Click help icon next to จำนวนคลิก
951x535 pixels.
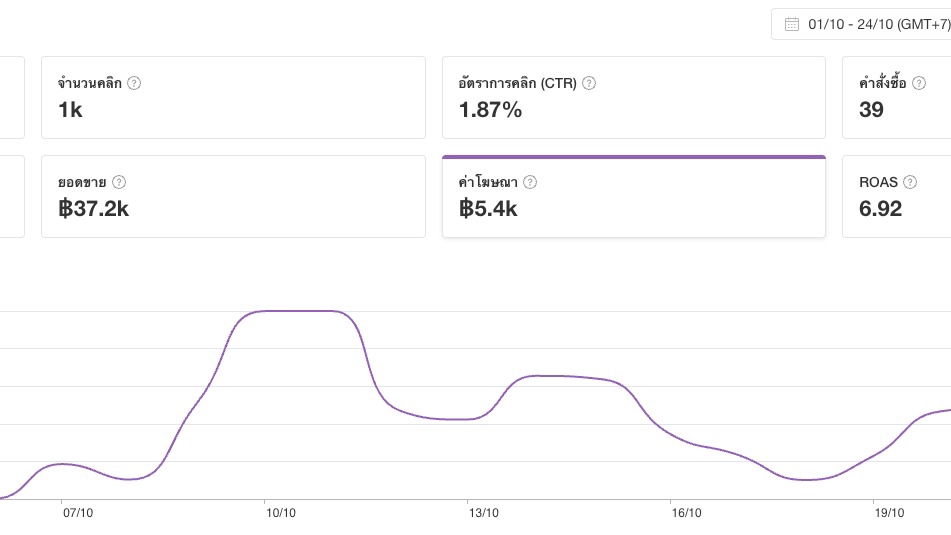pyautogui.click(x=135, y=83)
